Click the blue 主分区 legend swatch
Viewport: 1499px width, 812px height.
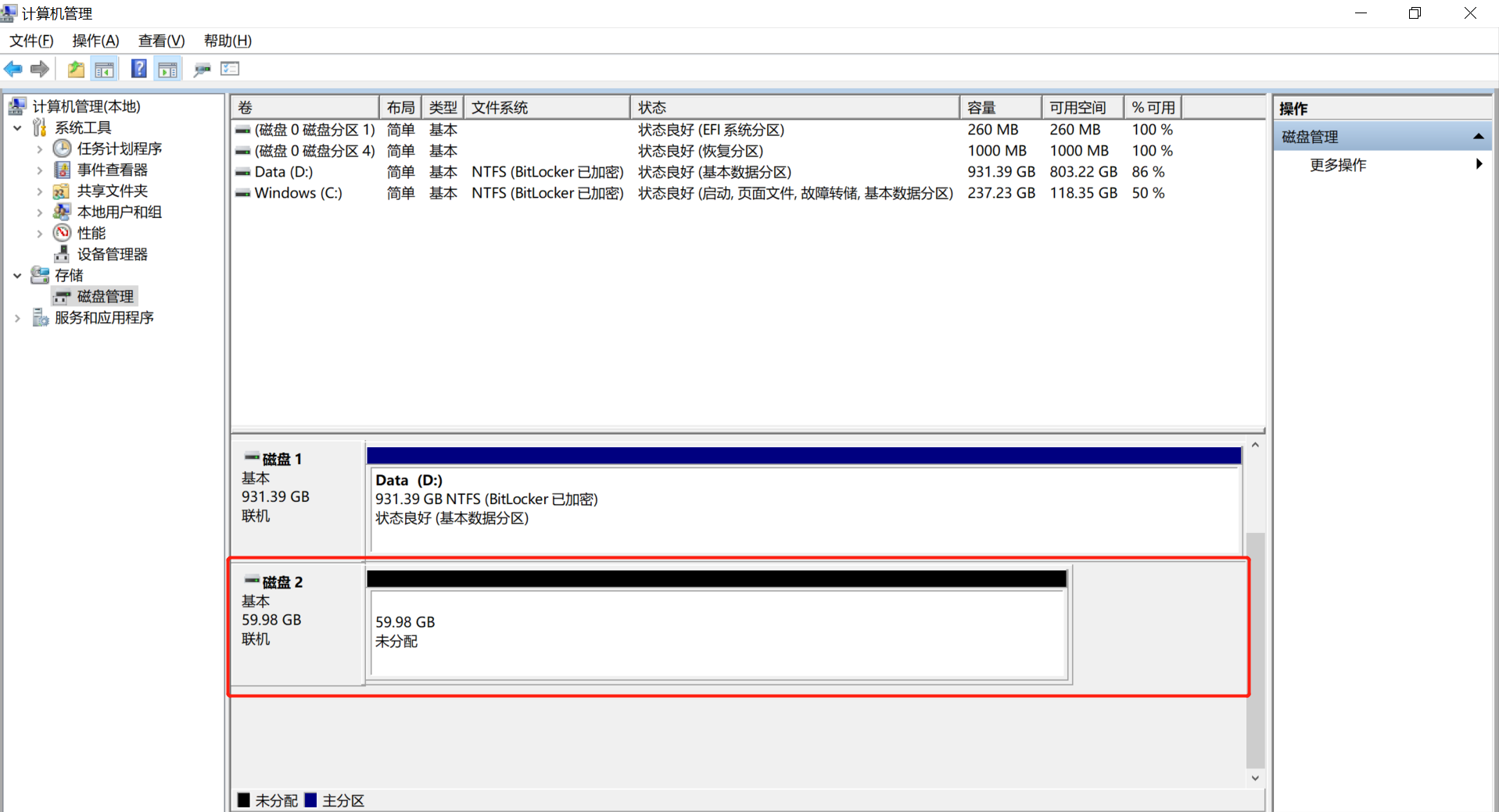(310, 799)
